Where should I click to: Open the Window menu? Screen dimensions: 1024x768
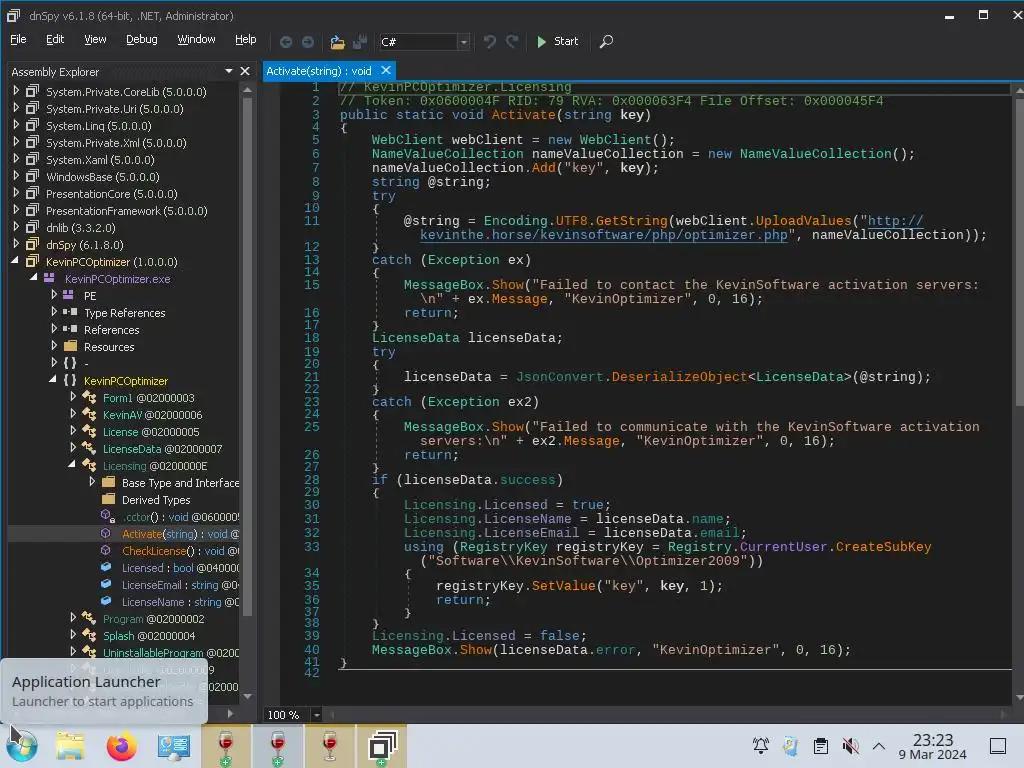(x=196, y=39)
